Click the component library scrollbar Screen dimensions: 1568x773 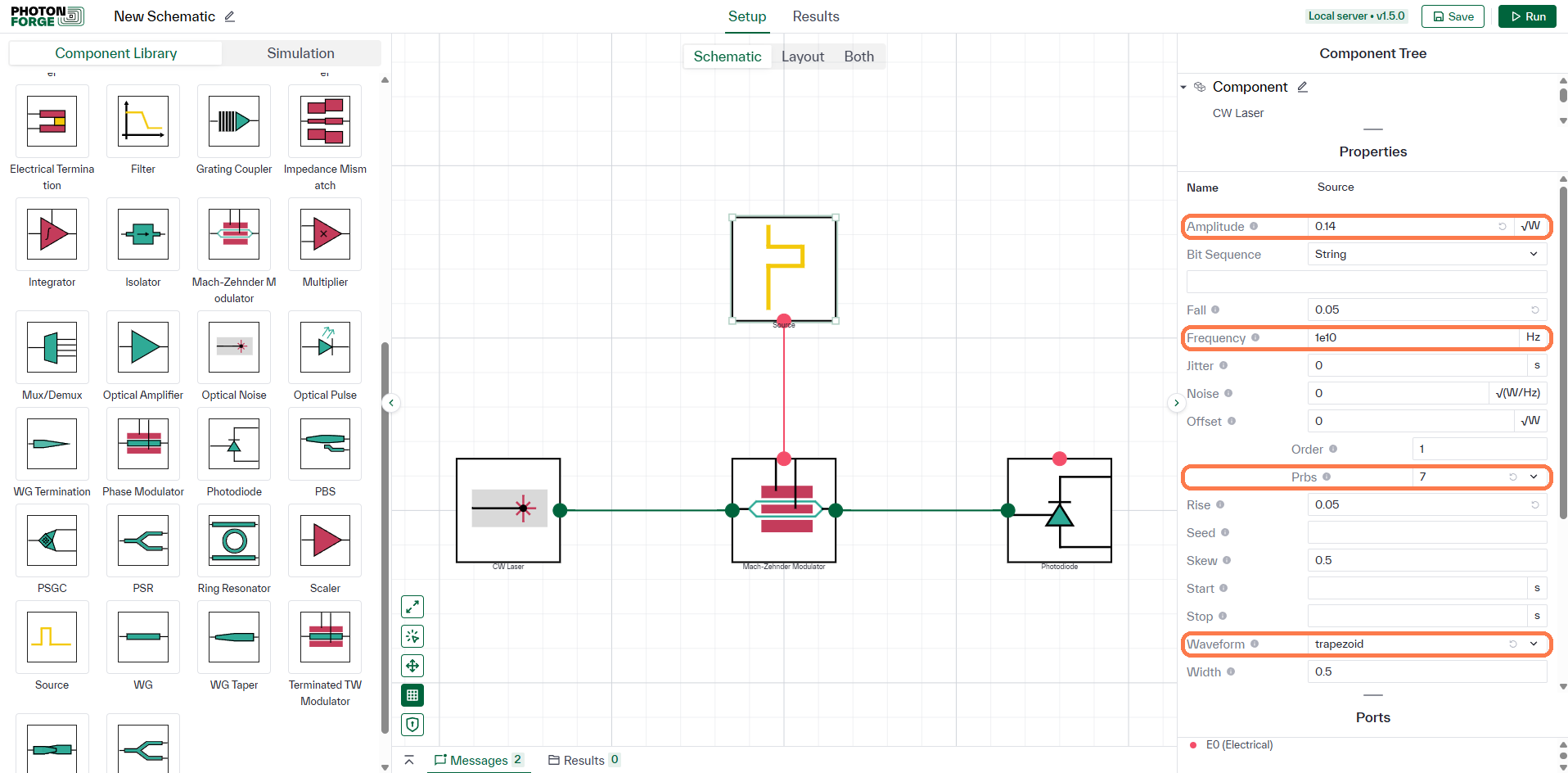point(385,536)
